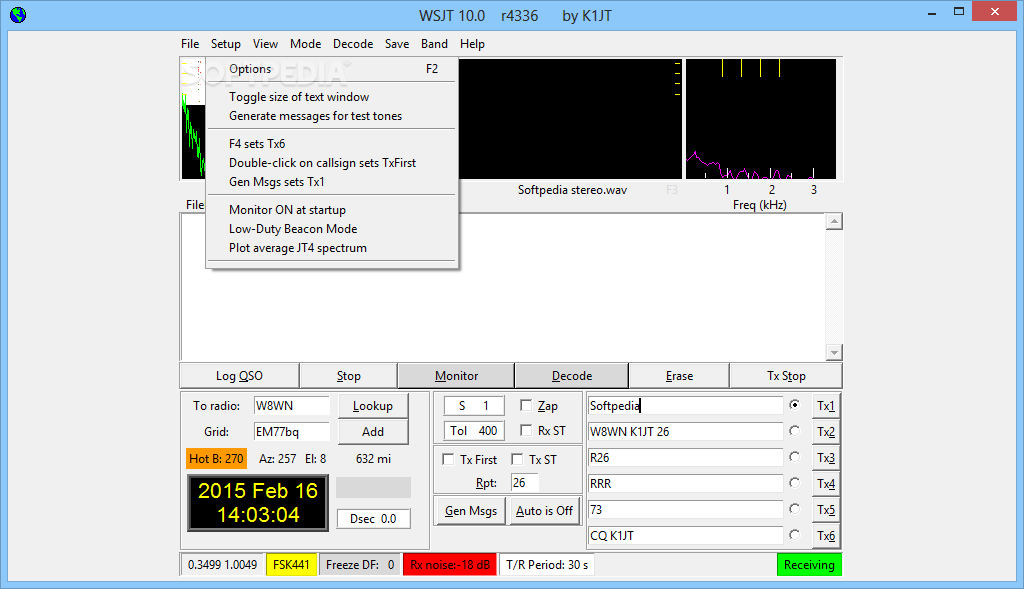1024x589 pixels.
Task: Click the Tx1 button
Action: point(825,406)
